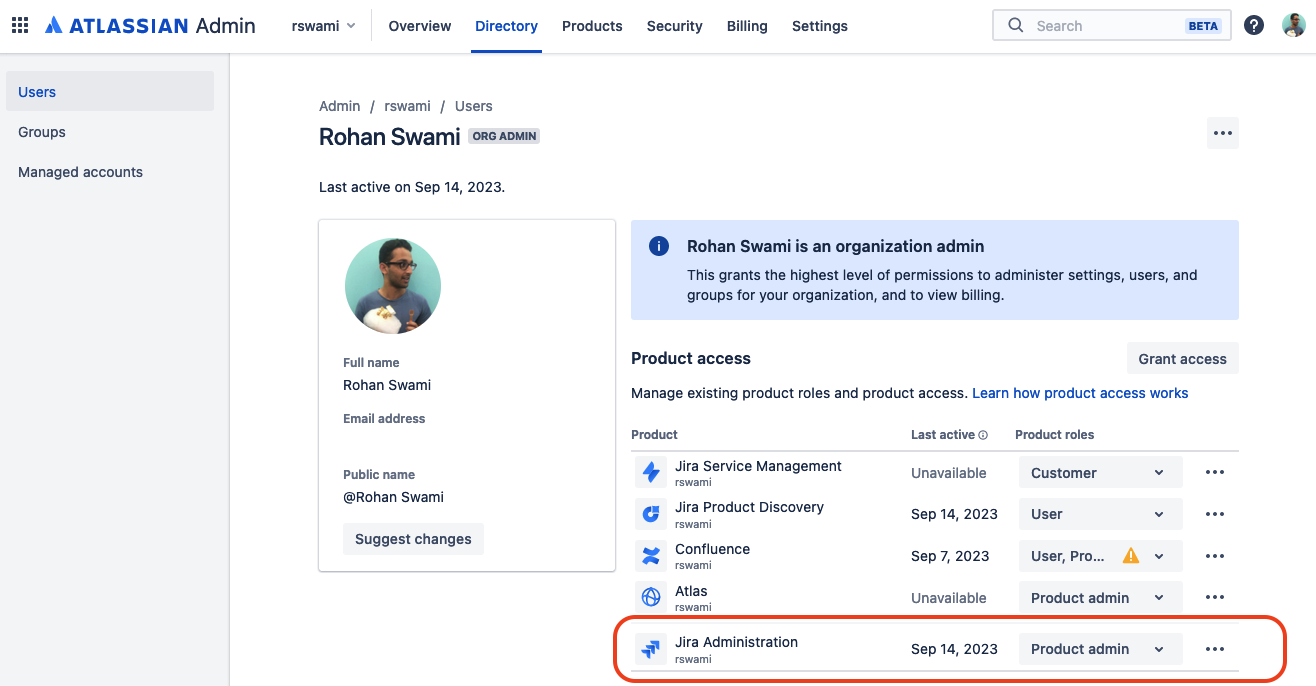This screenshot has height=686, width=1316.
Task: Open the Customer role dropdown
Action: 1101,473
